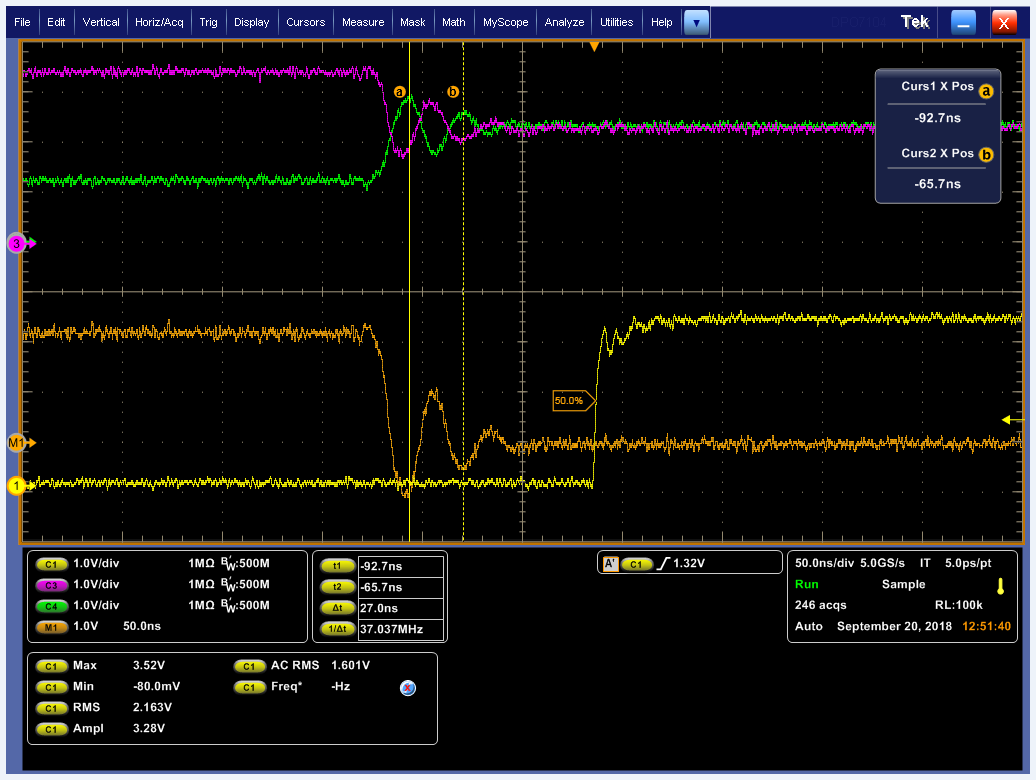Click cursor b marker on waveform
This screenshot has height=780, width=1036.
click(x=453, y=92)
